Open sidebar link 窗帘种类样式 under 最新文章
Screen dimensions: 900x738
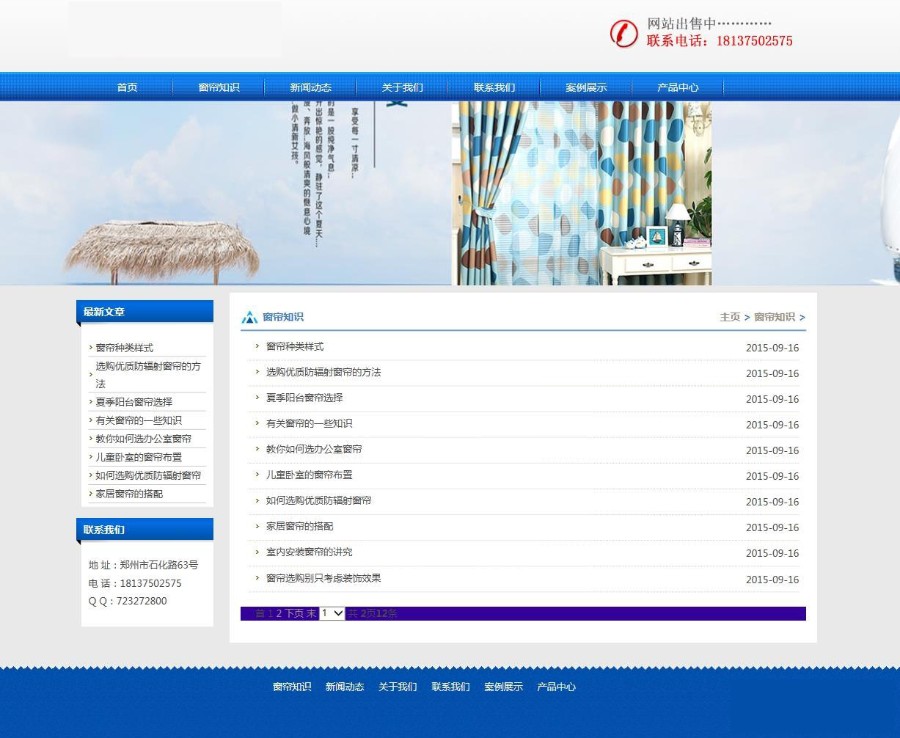point(124,347)
